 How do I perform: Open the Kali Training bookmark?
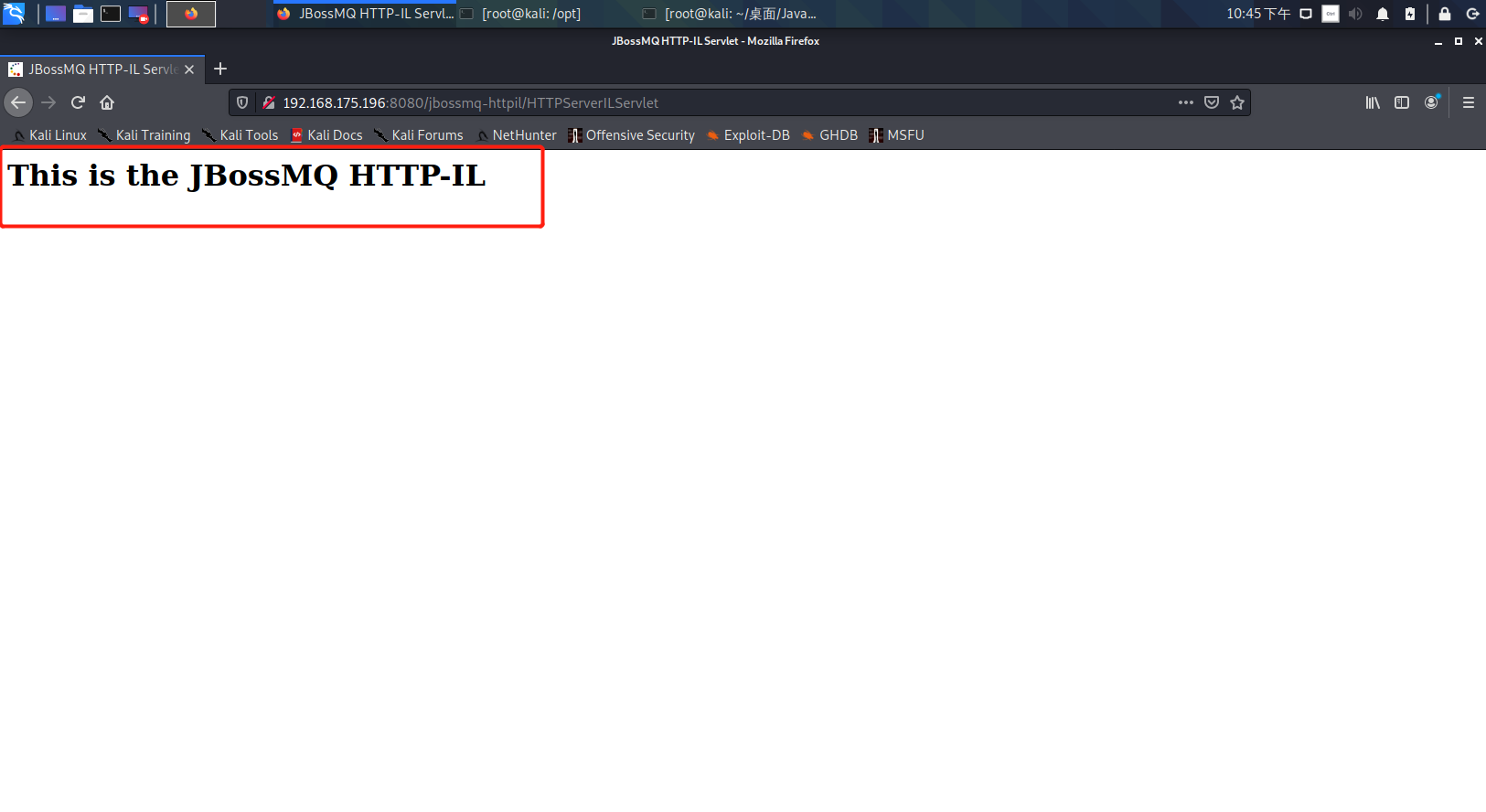tap(145, 135)
